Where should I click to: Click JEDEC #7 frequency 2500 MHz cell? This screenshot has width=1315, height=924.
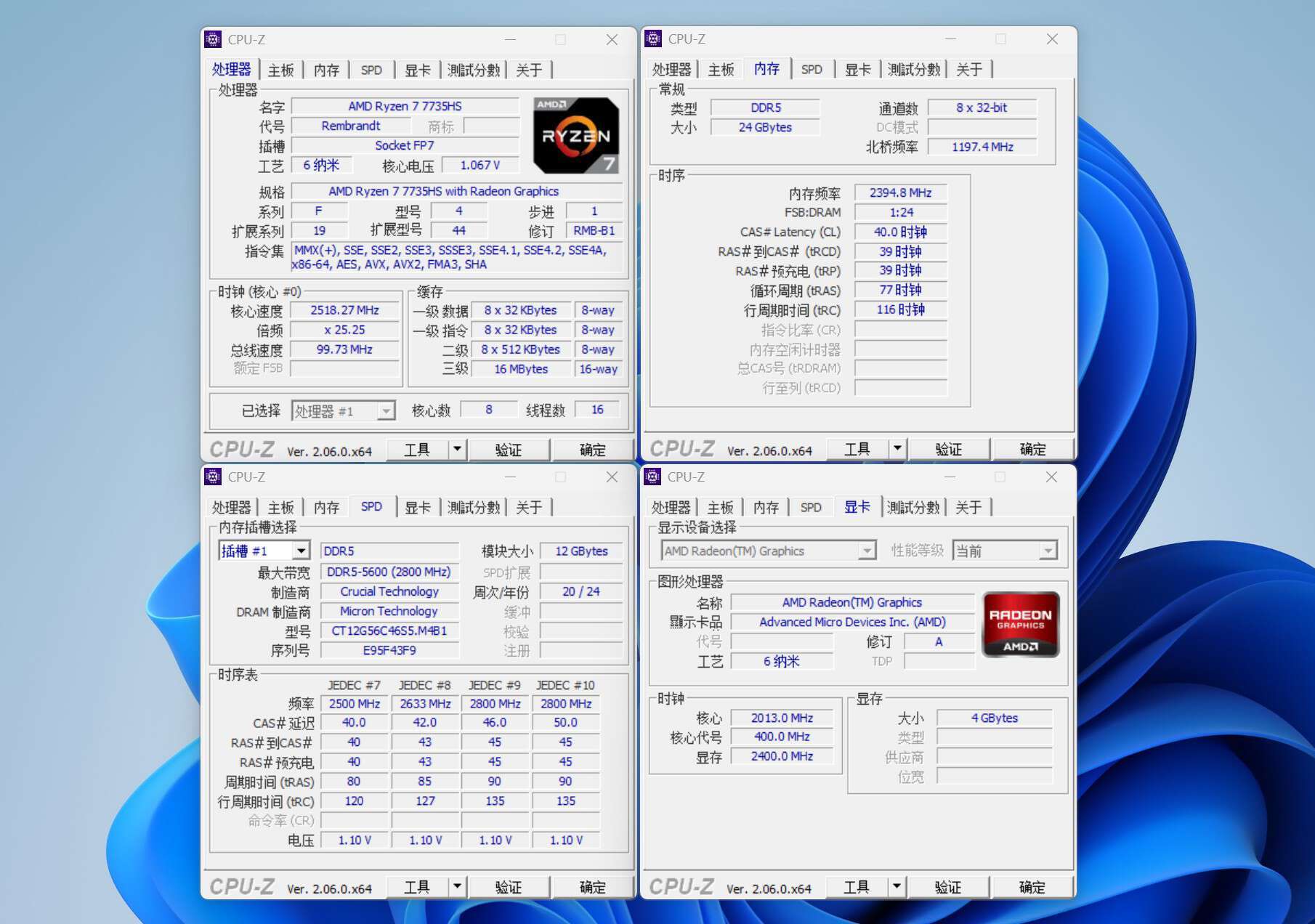point(354,703)
